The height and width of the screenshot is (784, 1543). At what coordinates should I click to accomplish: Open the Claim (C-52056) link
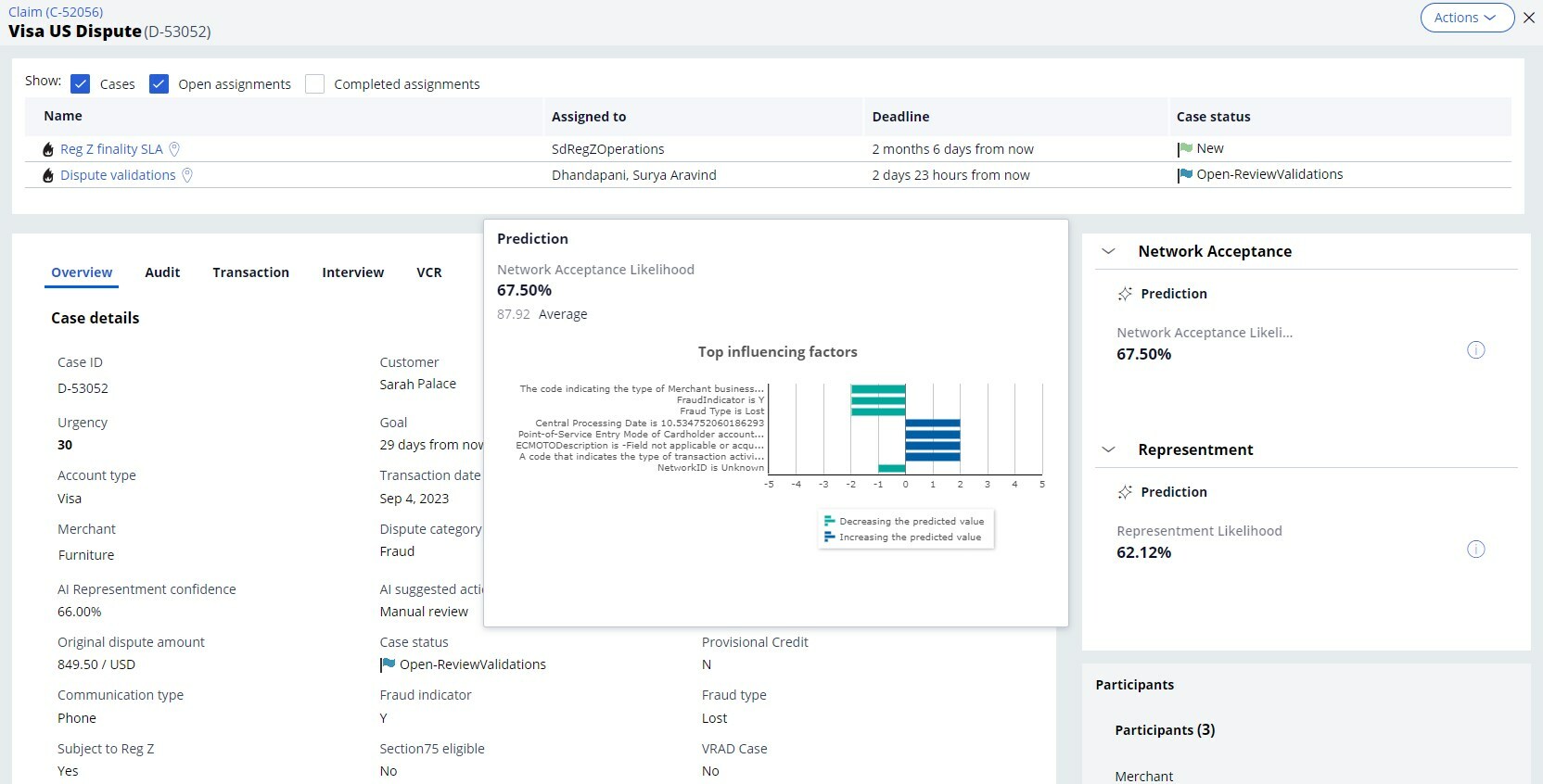(x=56, y=12)
